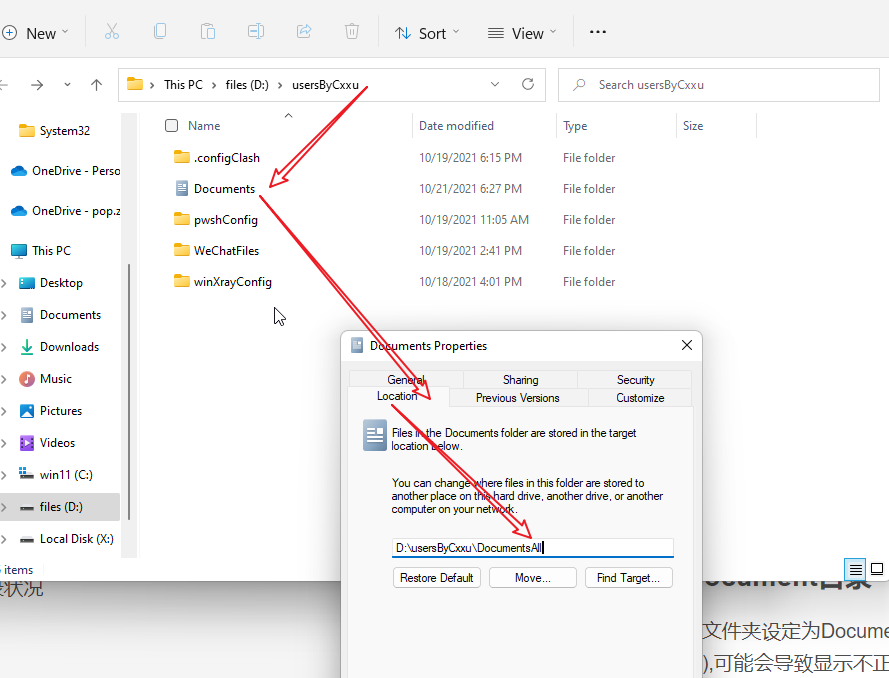Select This PC in the navigation pane
The height and width of the screenshot is (678, 889).
[51, 251]
